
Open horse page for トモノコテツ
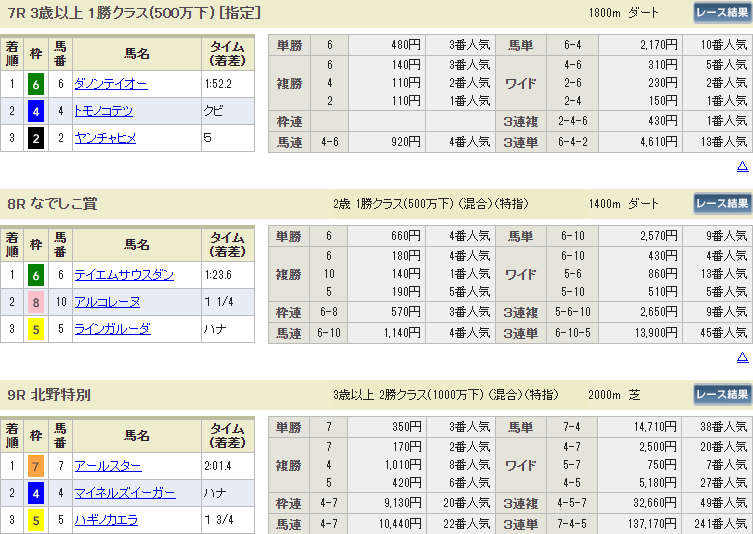(103, 111)
